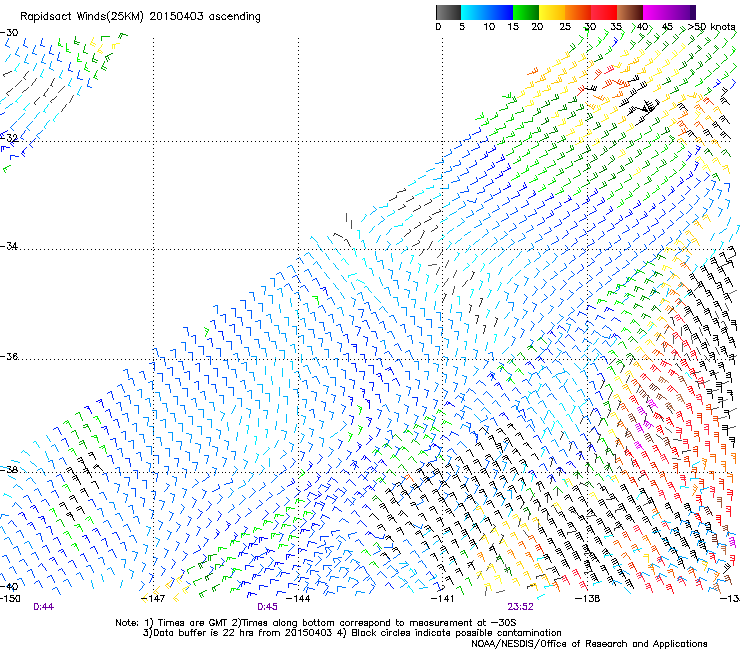Click the 0:44 swath time label

pos(43,607)
